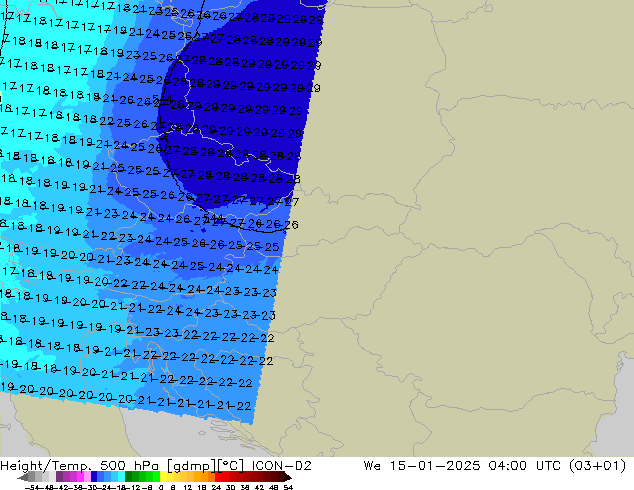Click the bright red swatch on the color scale
Image resolution: width=634 pixels, height=490 pixels.
[218, 477]
